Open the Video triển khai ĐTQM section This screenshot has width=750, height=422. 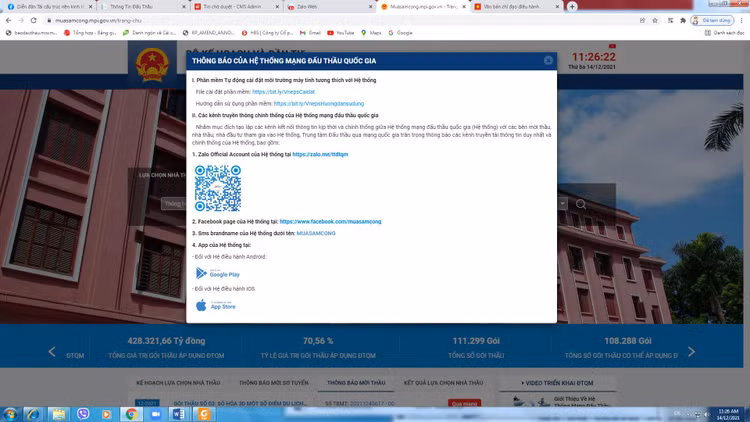tap(557, 383)
